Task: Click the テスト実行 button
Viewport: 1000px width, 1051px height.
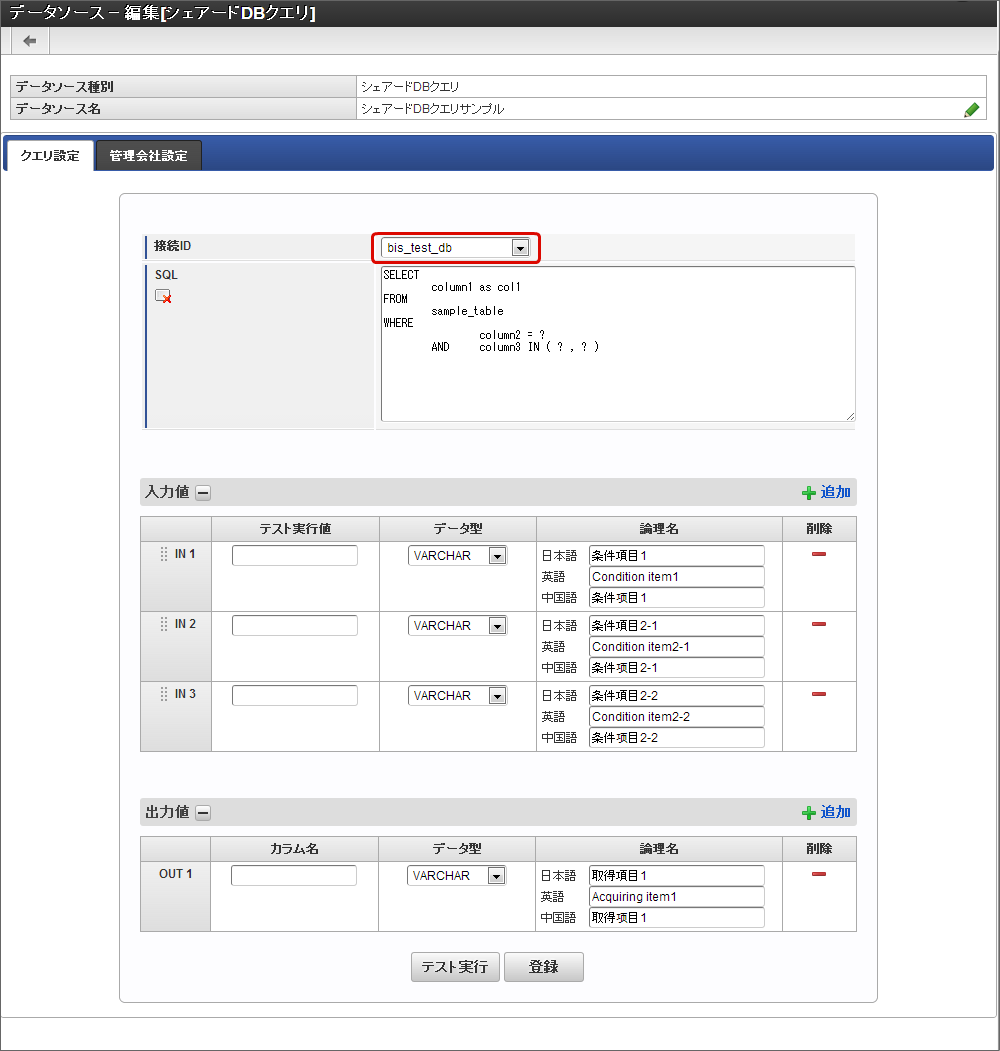Action: coord(455,967)
